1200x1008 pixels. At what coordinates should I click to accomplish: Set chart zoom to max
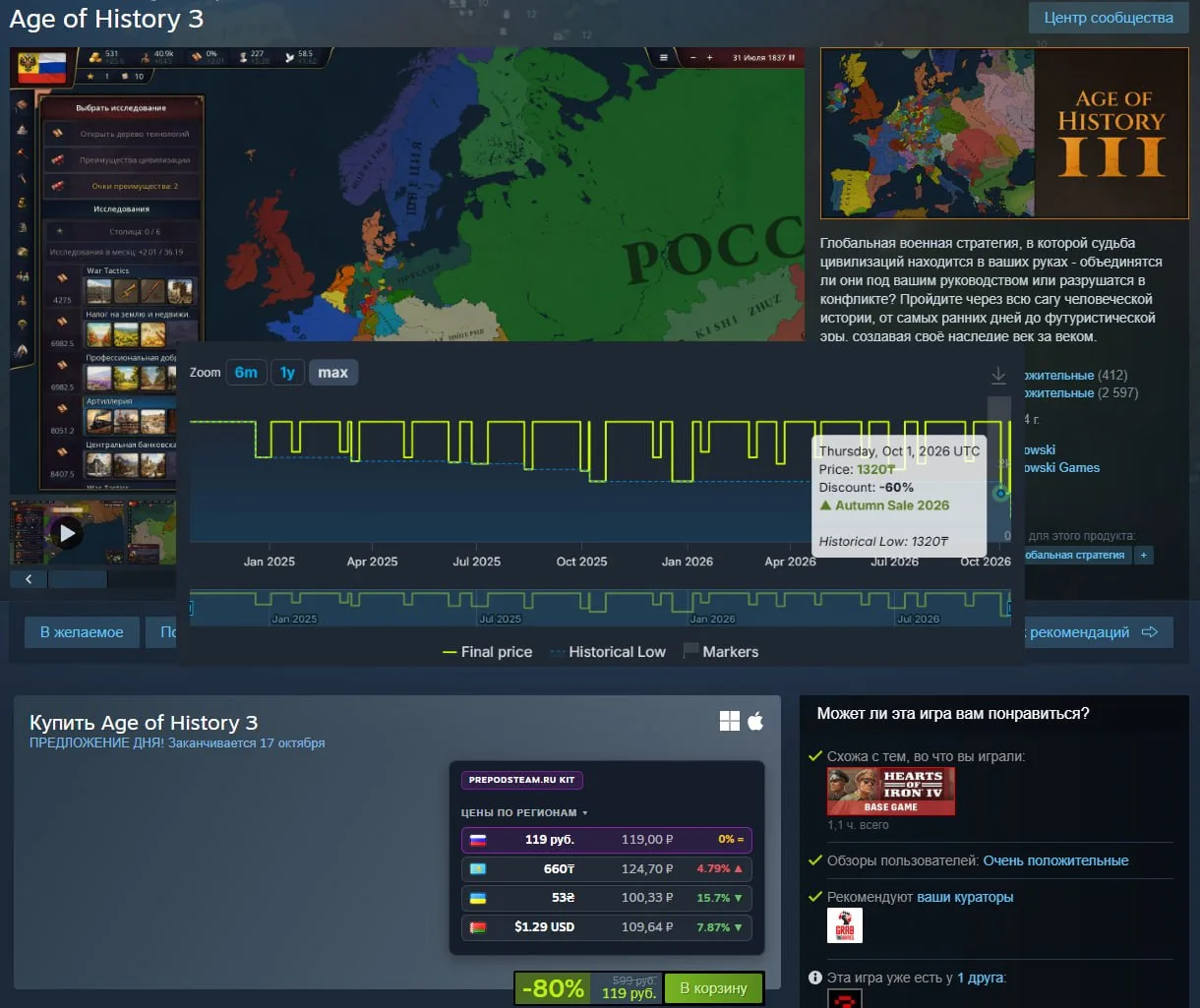pyautogui.click(x=332, y=373)
